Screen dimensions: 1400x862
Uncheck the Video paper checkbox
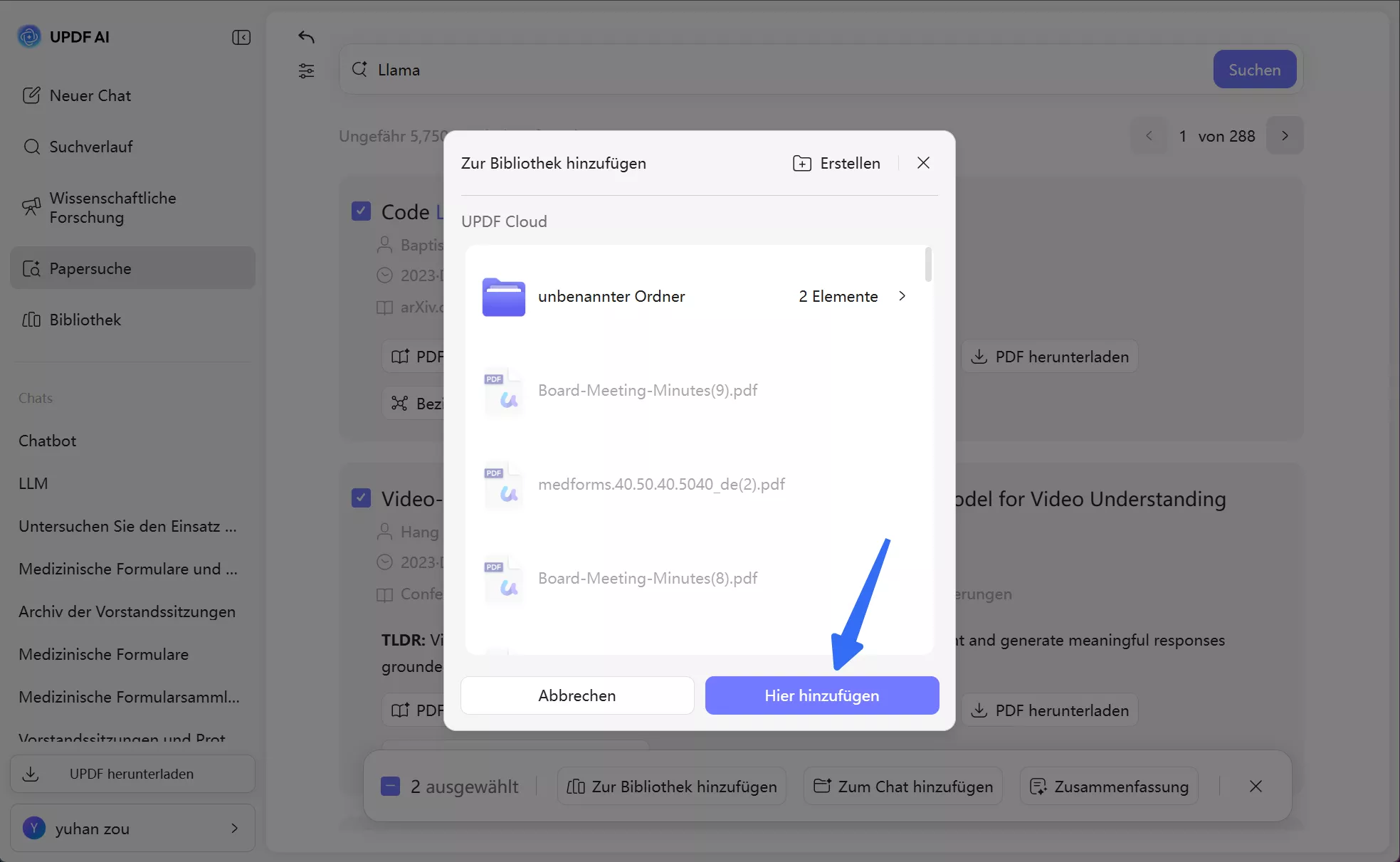pyautogui.click(x=361, y=498)
